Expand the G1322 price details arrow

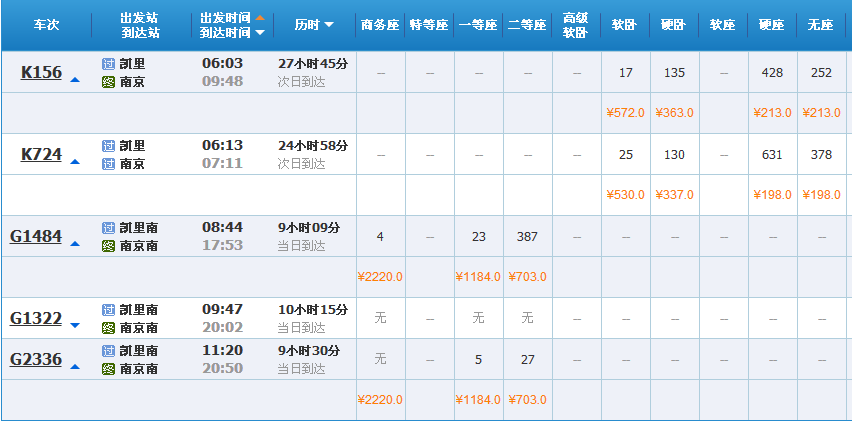pyautogui.click(x=75, y=325)
